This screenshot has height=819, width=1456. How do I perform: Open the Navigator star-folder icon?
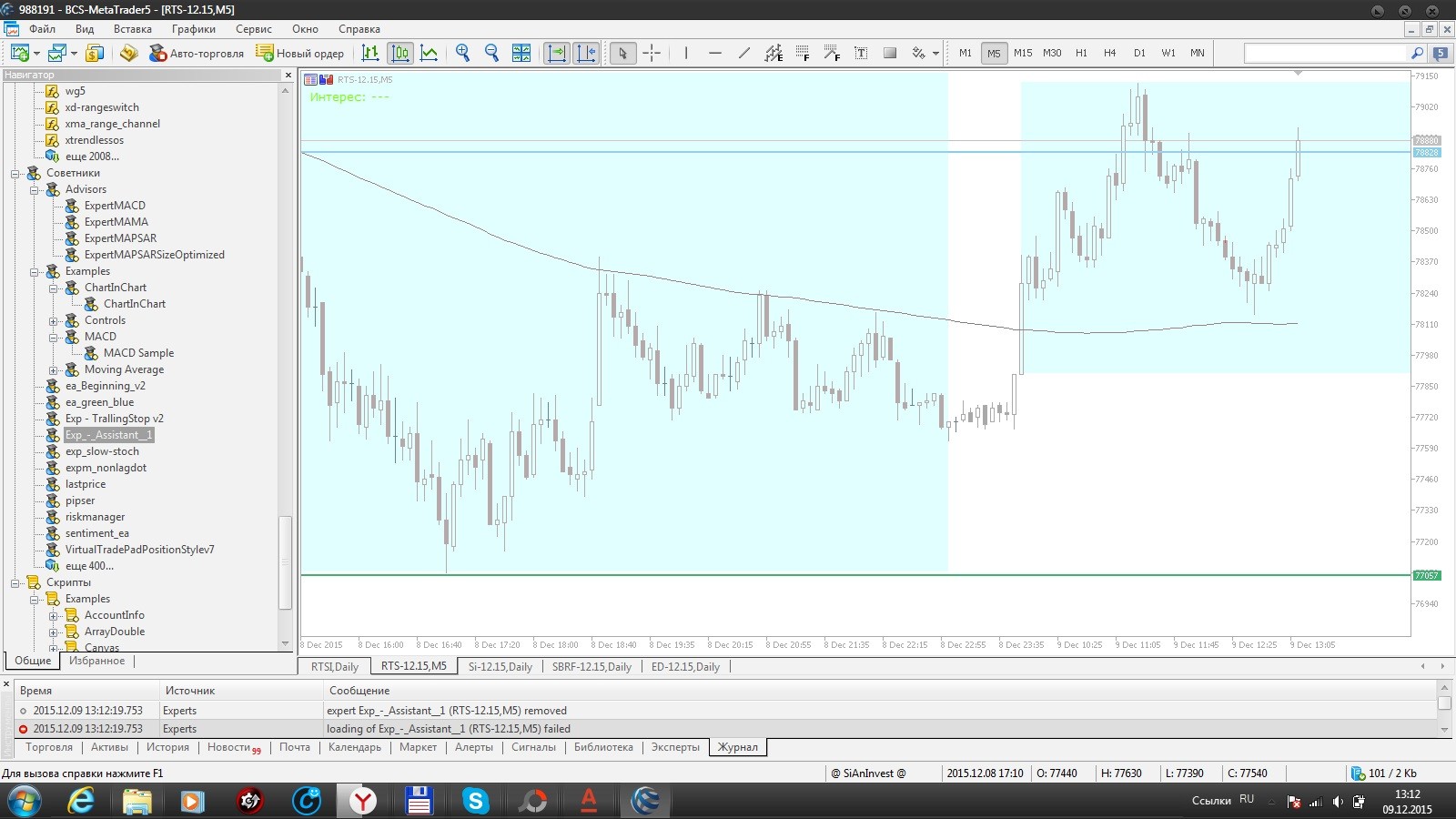pyautogui.click(x=128, y=53)
